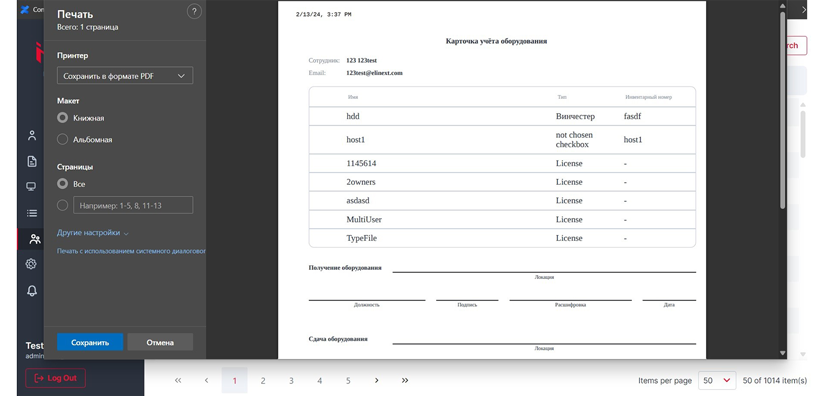Open the employees group sidebar icon
Viewport: 834px width, 396px height.
click(35, 239)
